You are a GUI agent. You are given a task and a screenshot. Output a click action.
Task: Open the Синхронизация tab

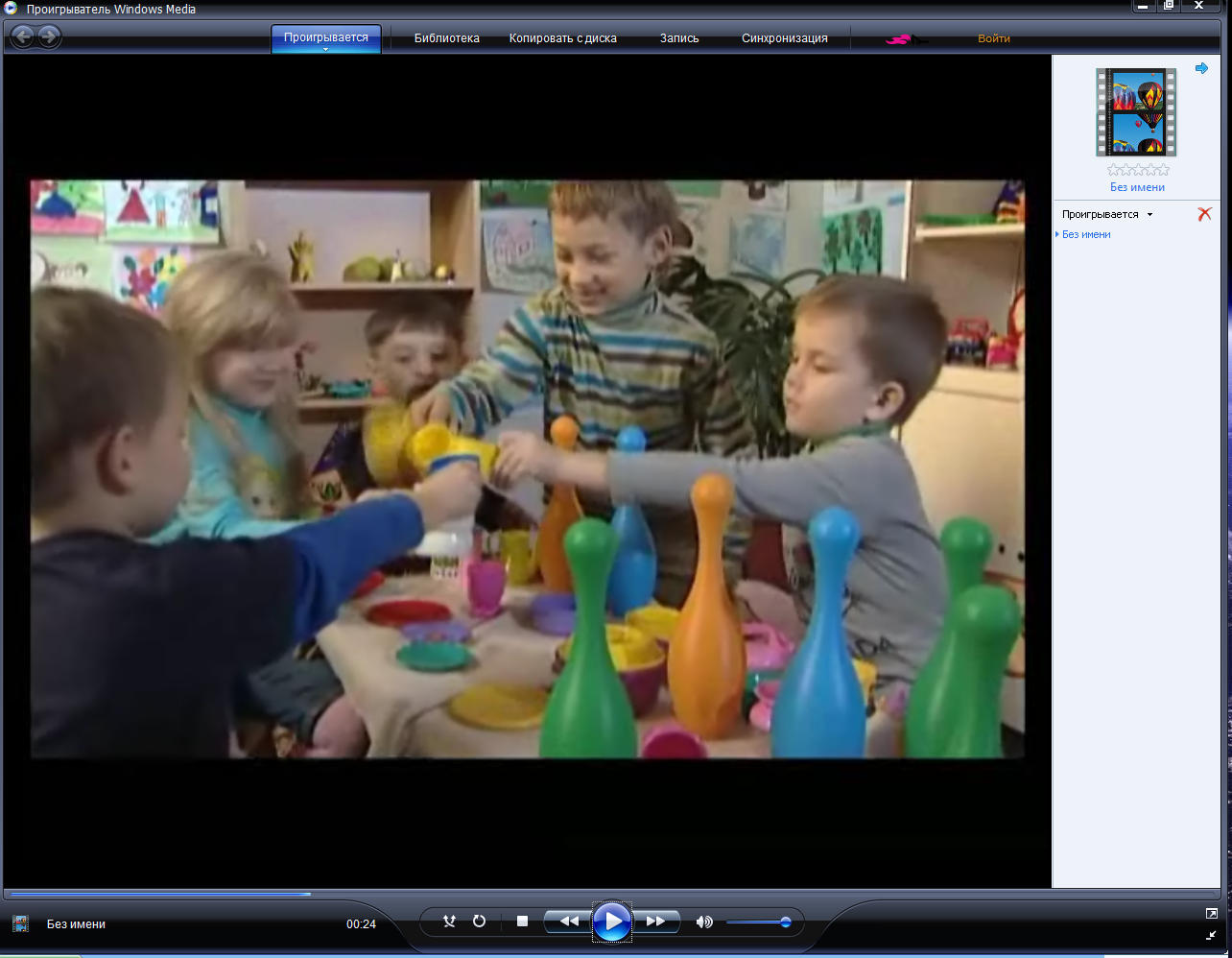784,38
